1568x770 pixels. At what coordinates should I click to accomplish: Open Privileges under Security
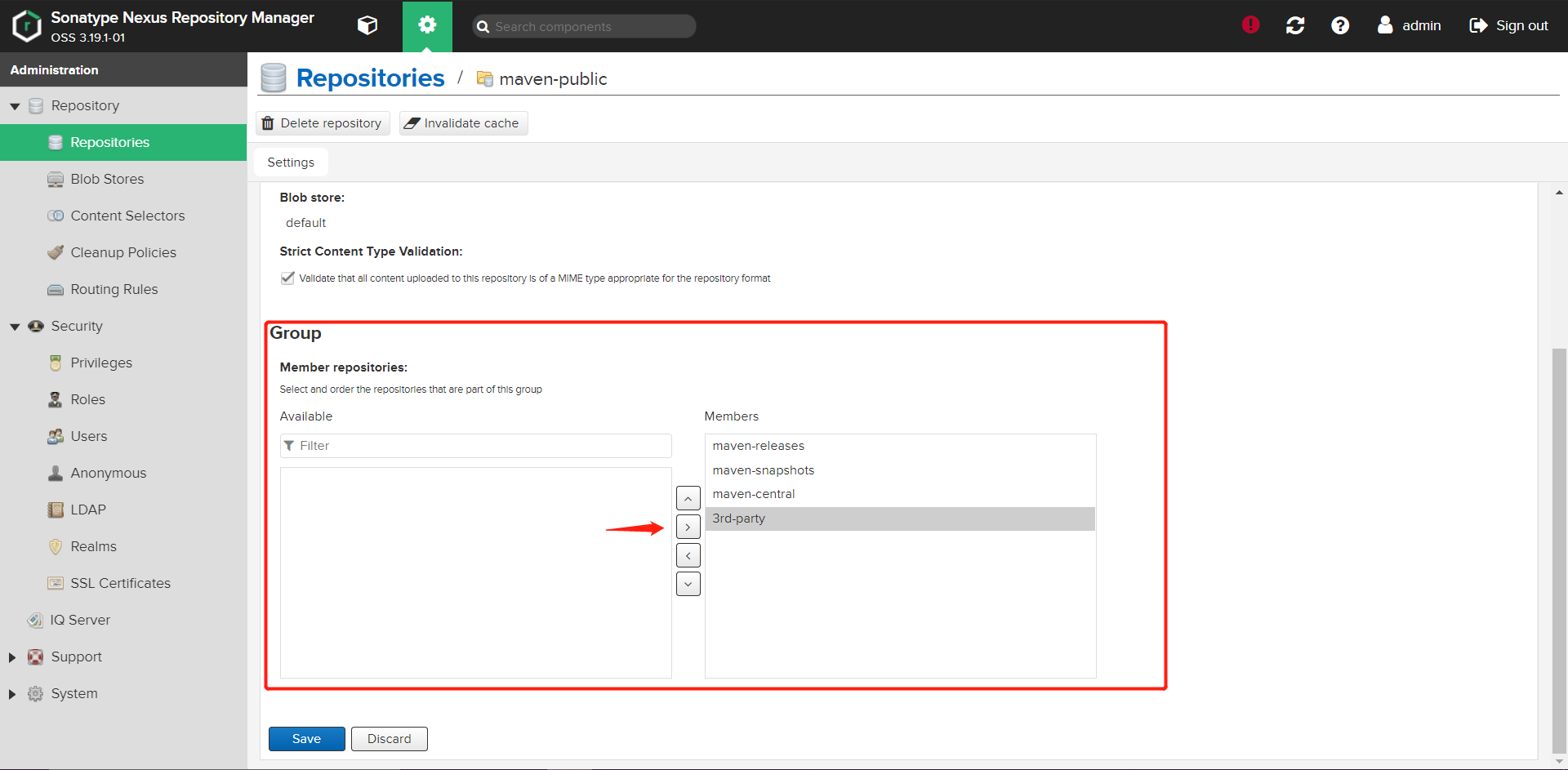pos(123,363)
